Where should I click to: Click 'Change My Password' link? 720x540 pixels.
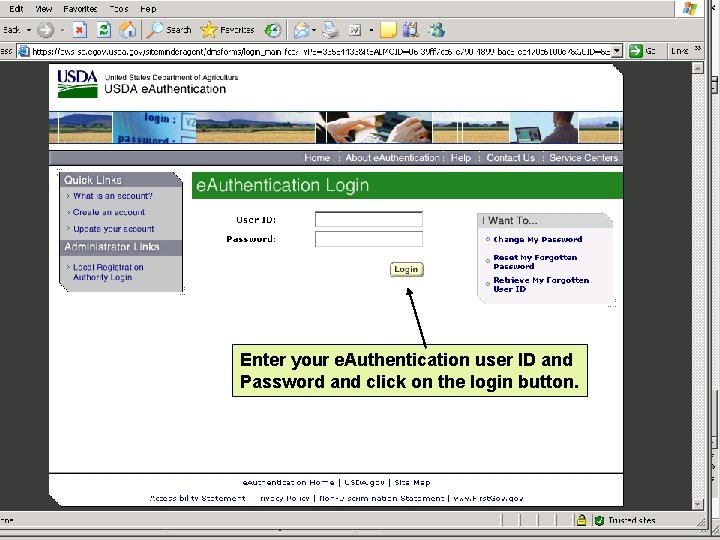point(538,239)
